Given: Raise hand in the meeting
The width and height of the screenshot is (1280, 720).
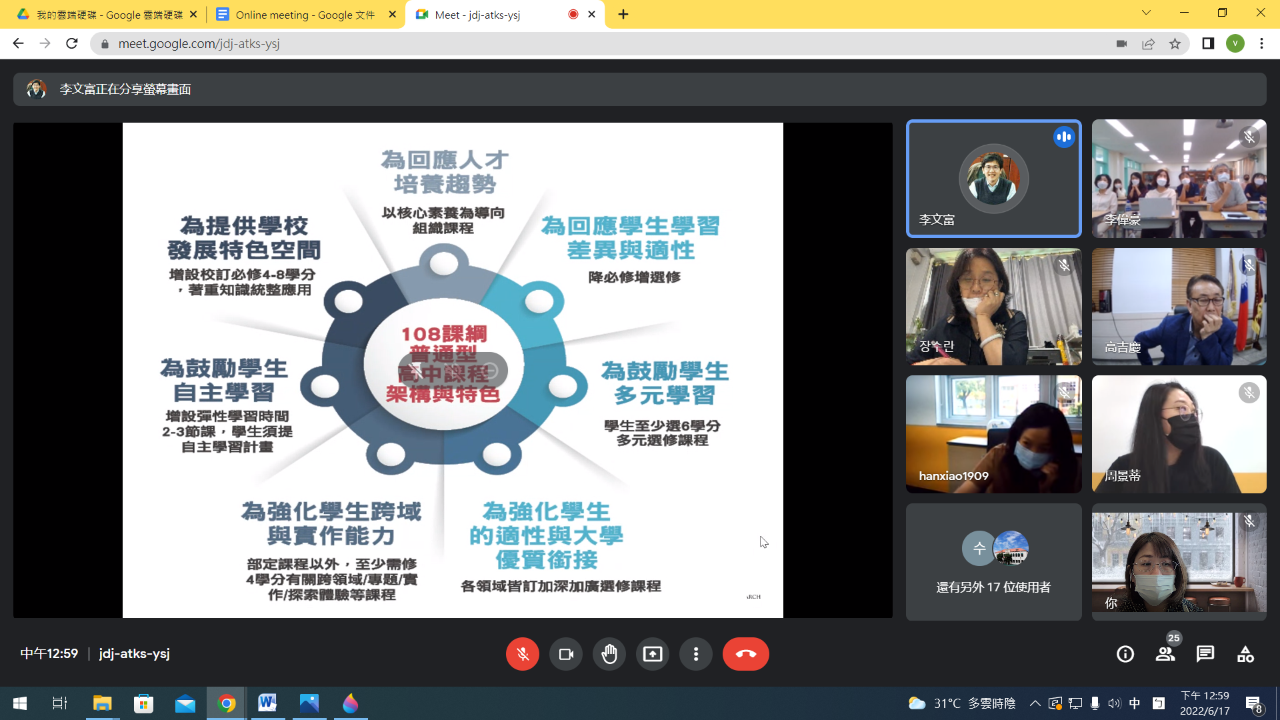Looking at the screenshot, I should pyautogui.click(x=609, y=654).
